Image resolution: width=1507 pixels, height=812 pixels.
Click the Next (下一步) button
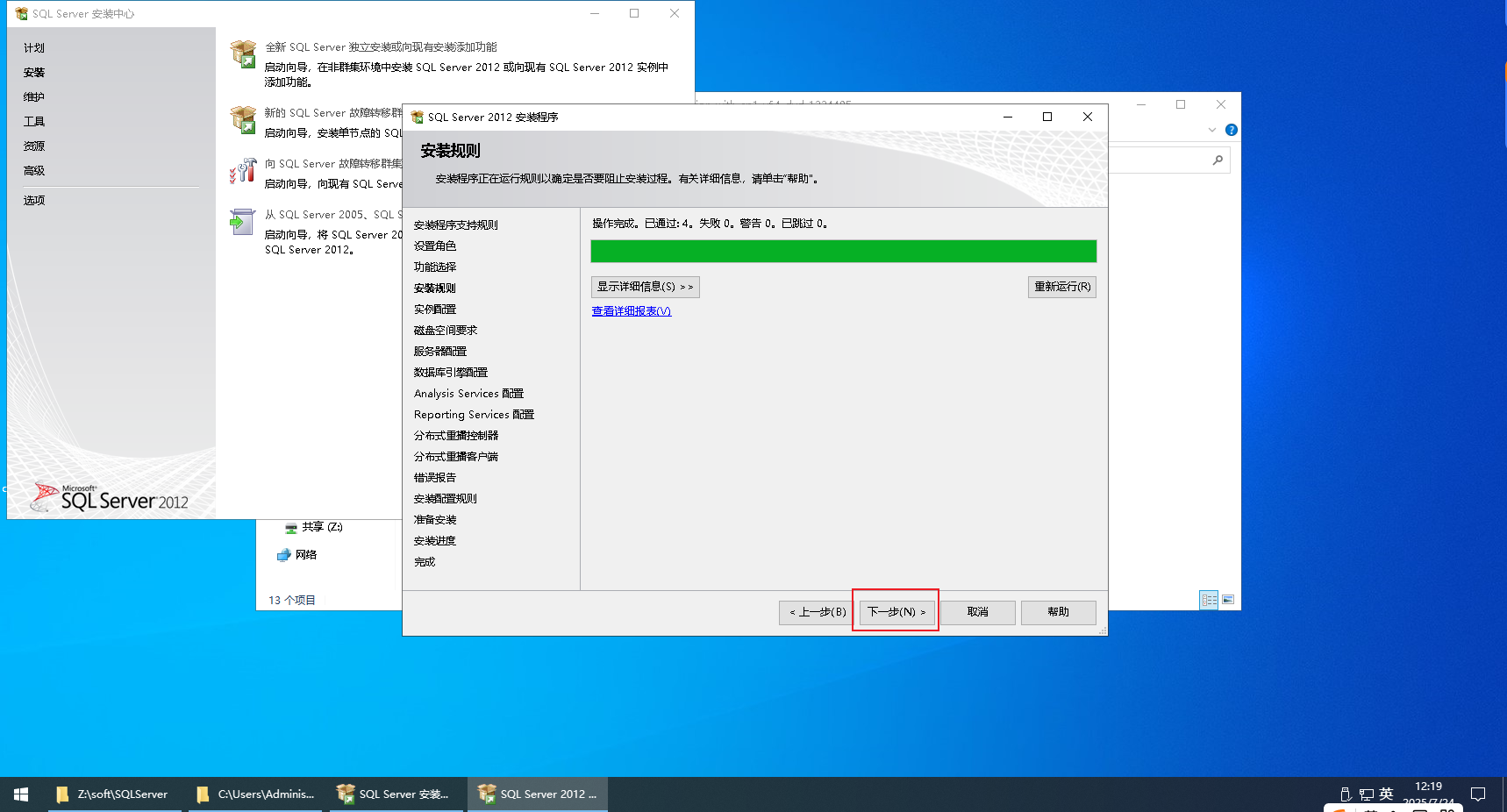pyautogui.click(x=896, y=612)
